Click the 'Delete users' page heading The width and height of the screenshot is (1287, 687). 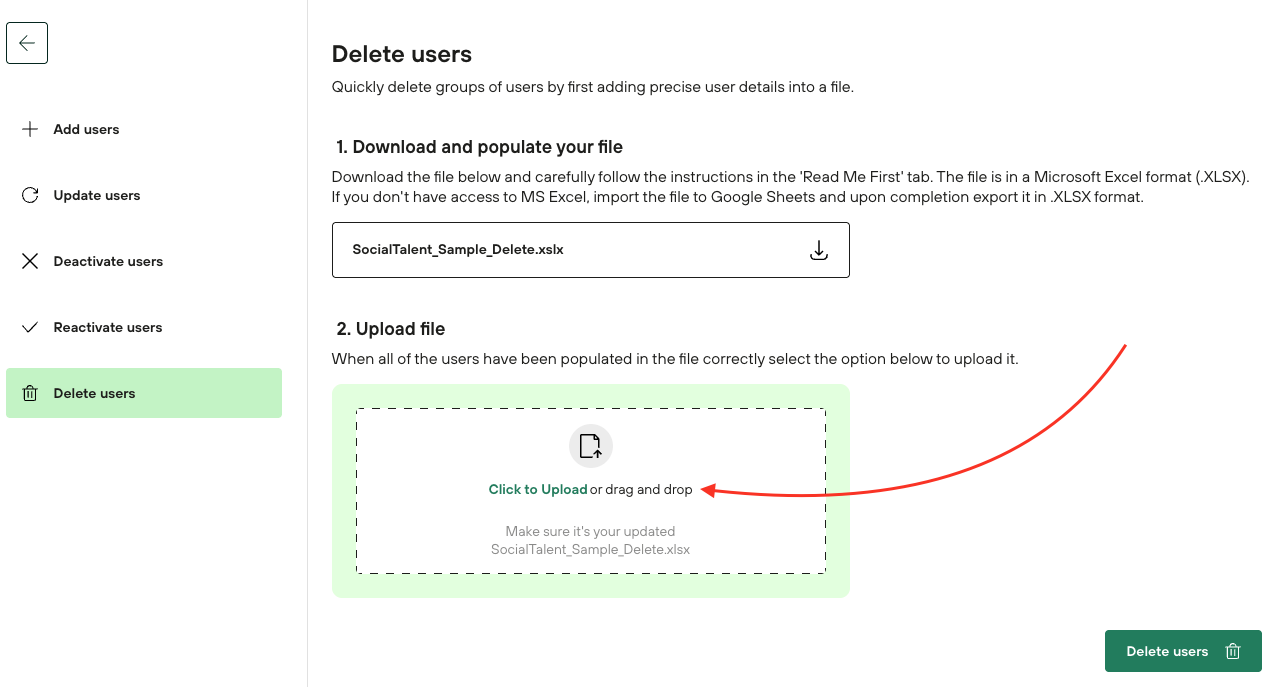coord(402,54)
